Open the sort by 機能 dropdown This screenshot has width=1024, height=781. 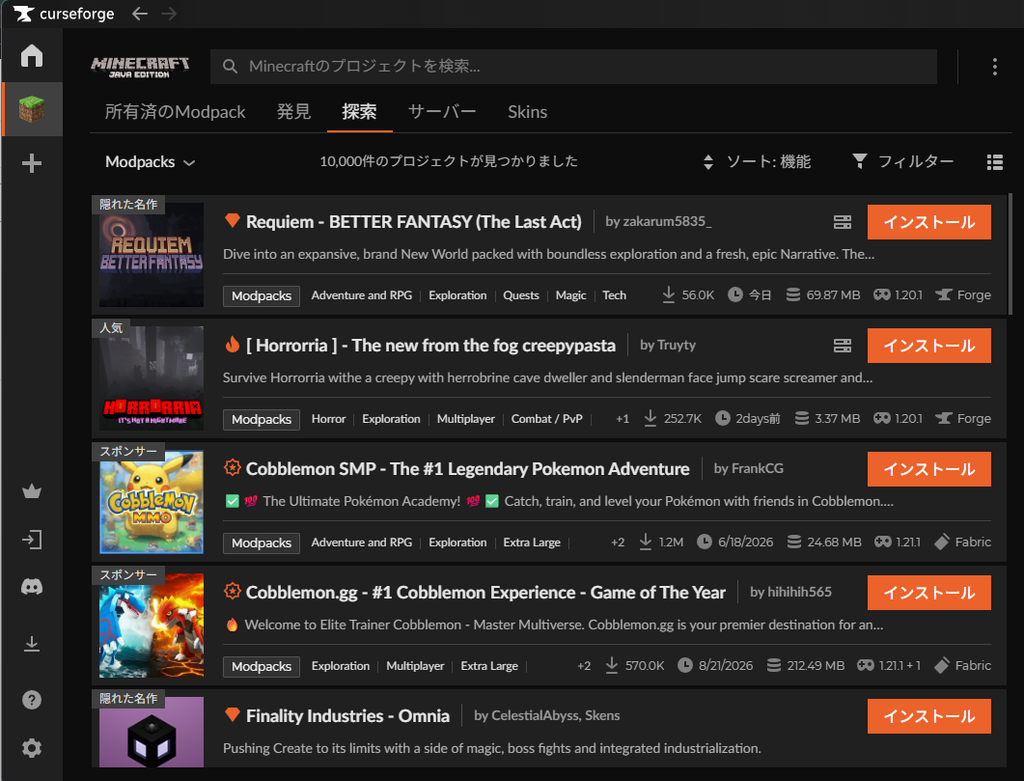pyautogui.click(x=756, y=162)
